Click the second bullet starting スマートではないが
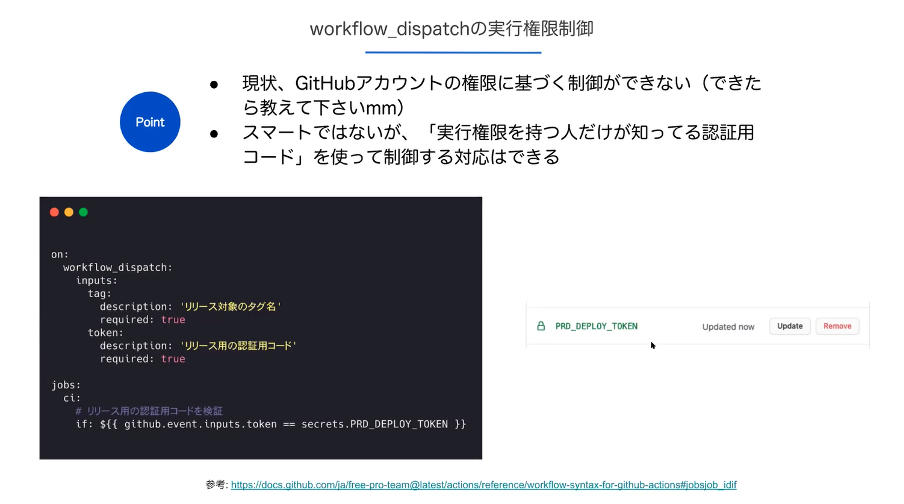The height and width of the screenshot is (504, 904). pyautogui.click(x=498, y=144)
